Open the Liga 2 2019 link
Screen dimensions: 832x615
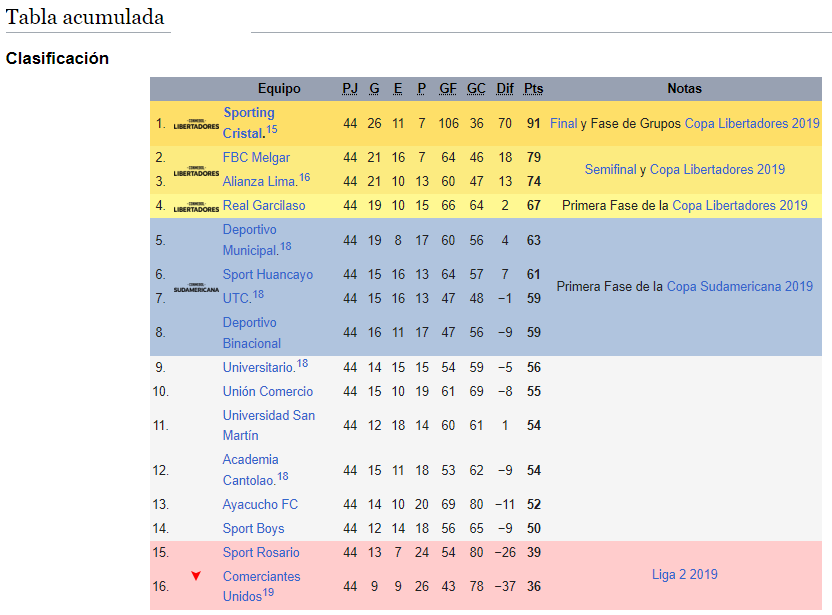click(684, 574)
